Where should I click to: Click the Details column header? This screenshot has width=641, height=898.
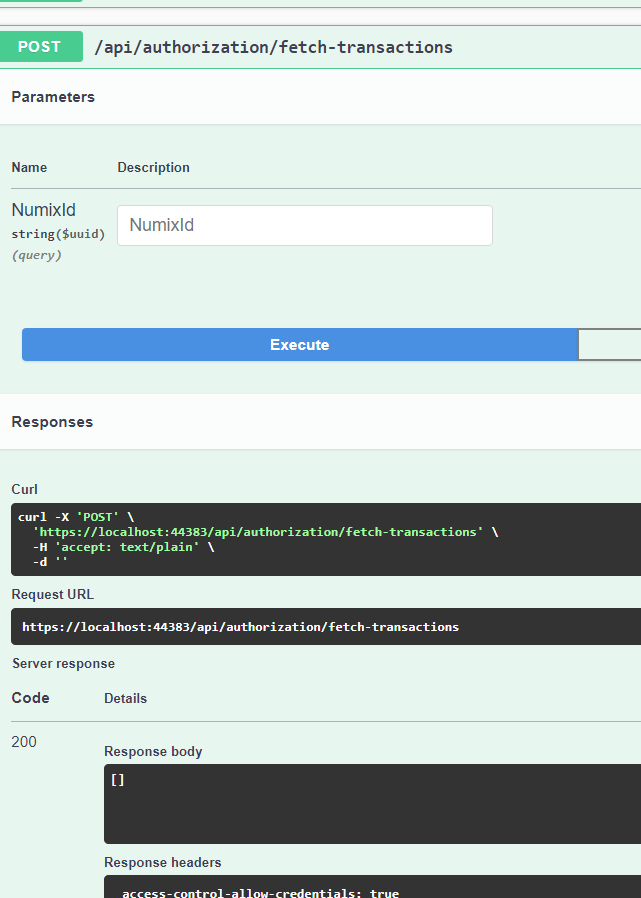click(125, 698)
